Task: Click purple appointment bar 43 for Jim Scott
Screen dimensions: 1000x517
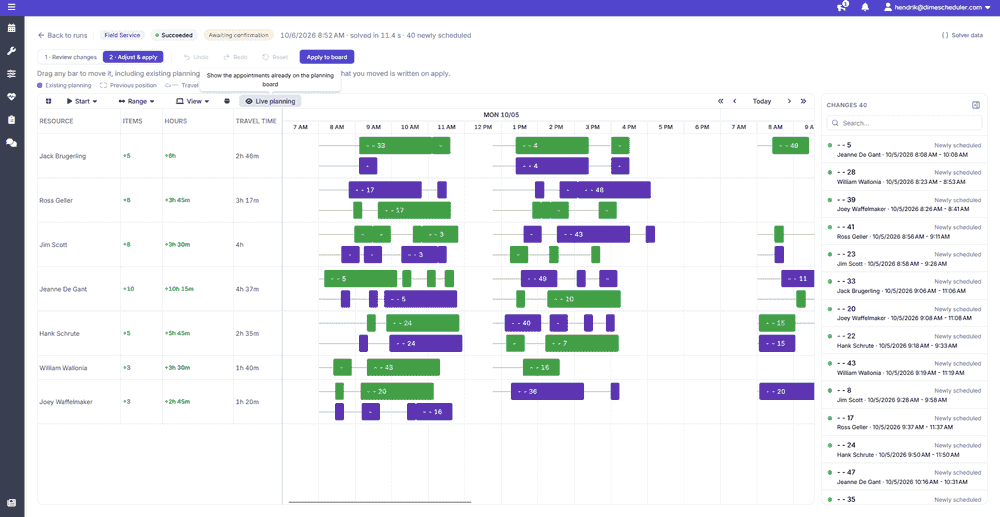Action: pyautogui.click(x=593, y=235)
